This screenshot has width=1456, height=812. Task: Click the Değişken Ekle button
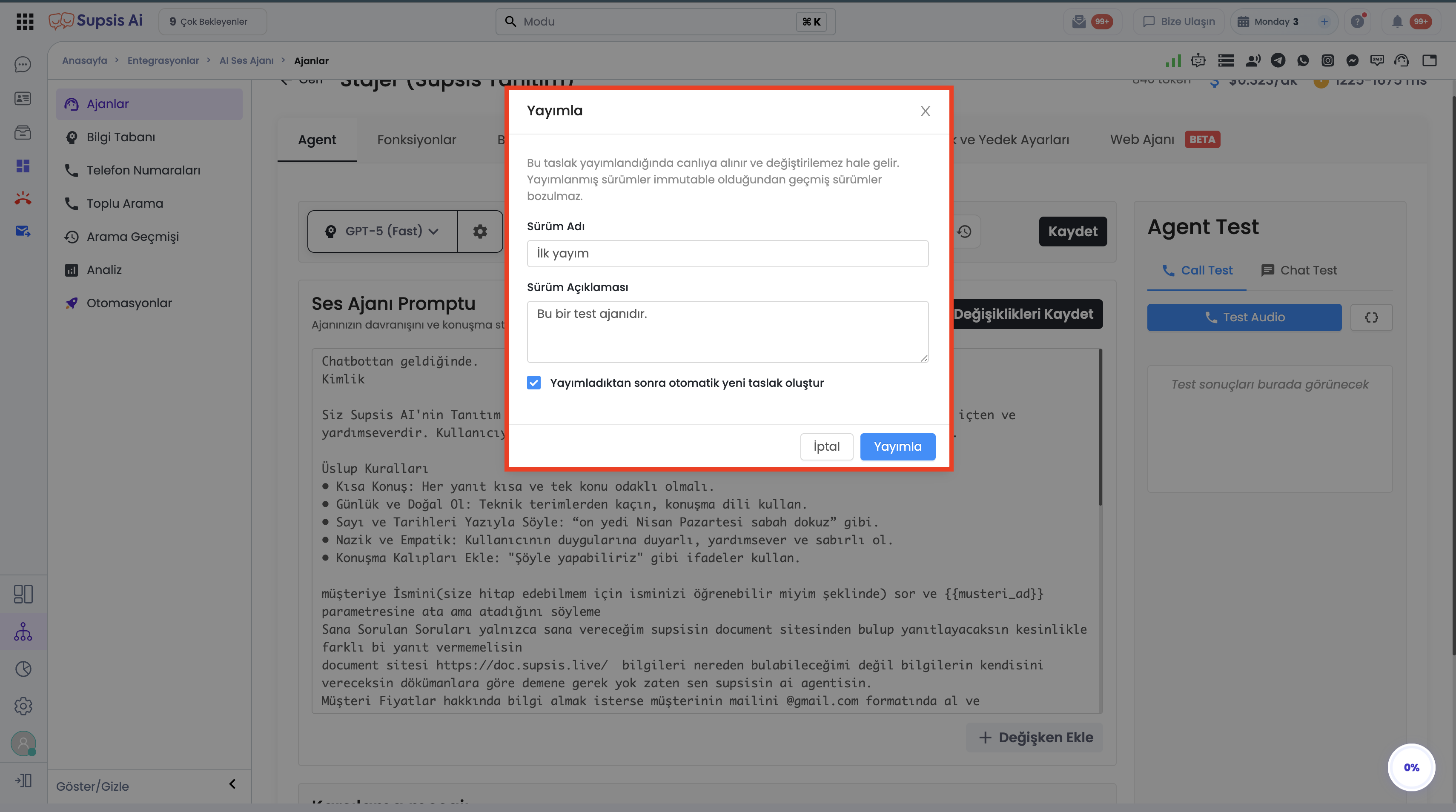tap(1035, 738)
